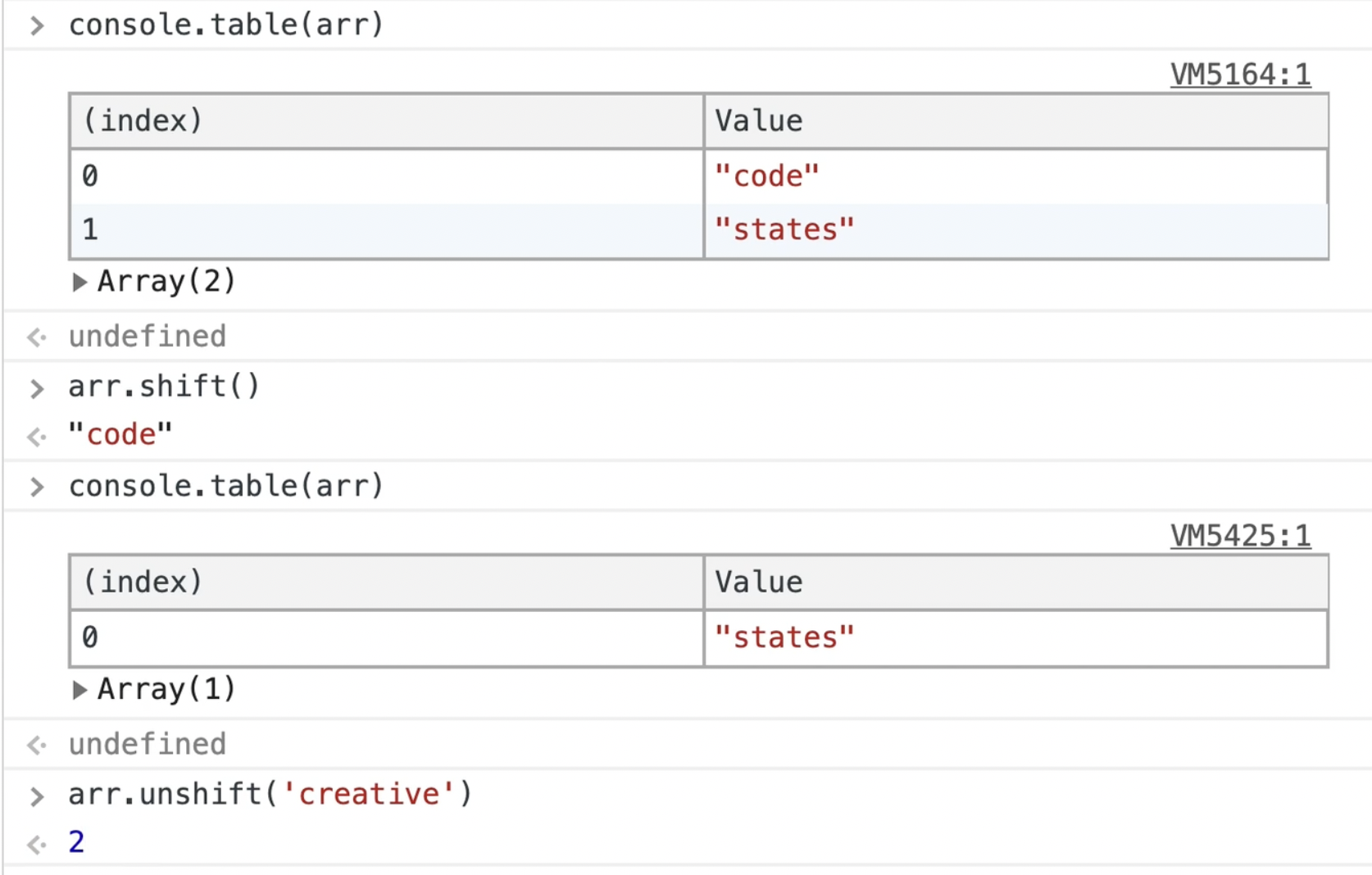Click the return arrow beside "code" output
Image resolution: width=1372 pixels, height=875 pixels.
pos(37,436)
